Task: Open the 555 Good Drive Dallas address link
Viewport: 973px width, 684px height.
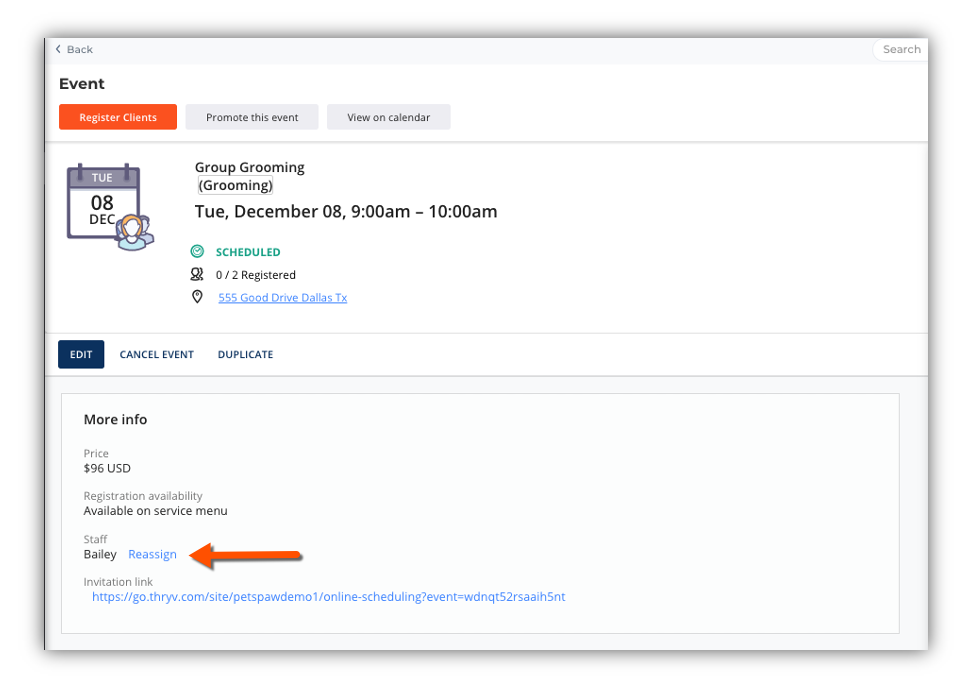Action: pyautogui.click(x=282, y=298)
